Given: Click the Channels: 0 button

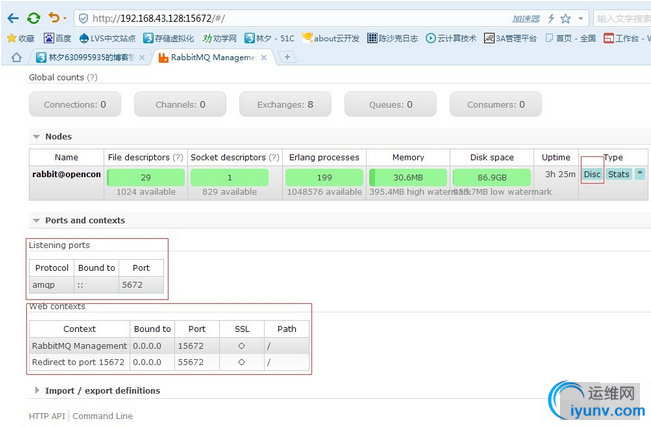Looking at the screenshot, I should tap(180, 104).
